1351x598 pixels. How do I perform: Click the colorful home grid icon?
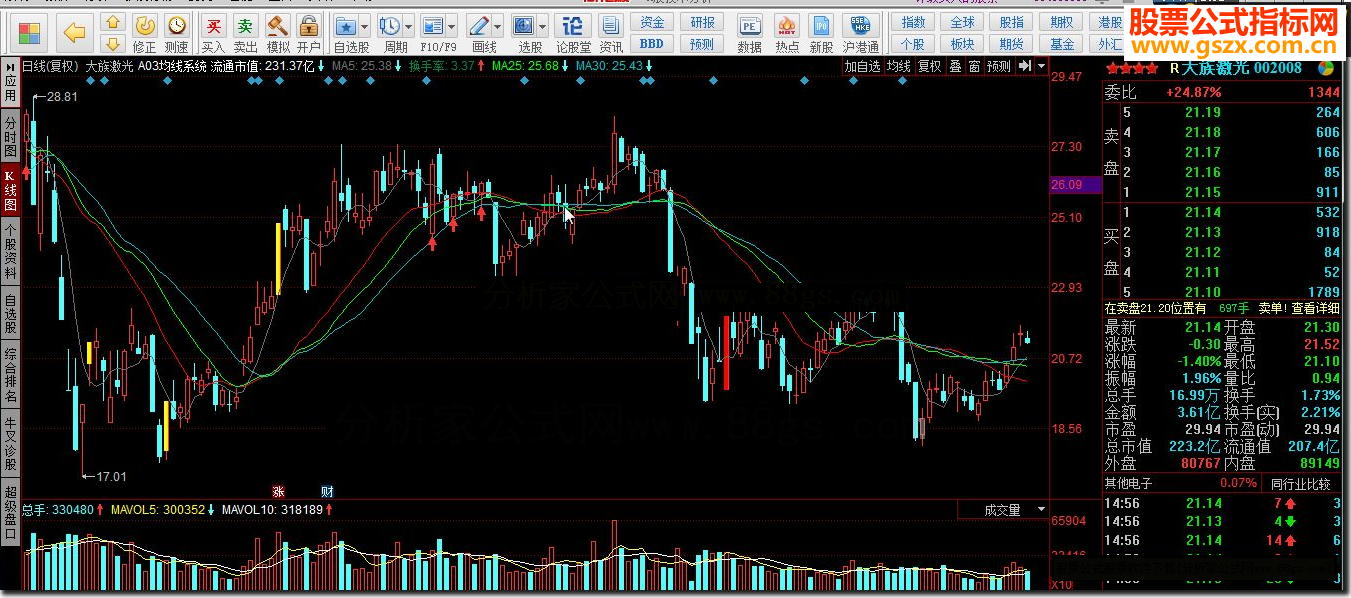tap(29, 32)
